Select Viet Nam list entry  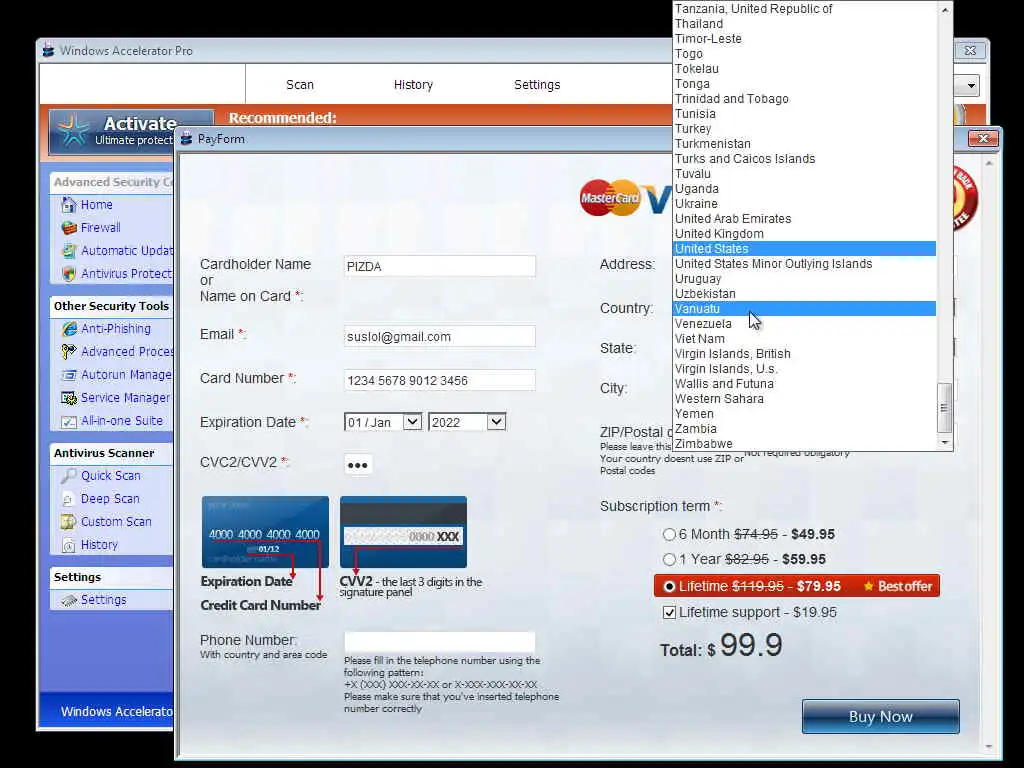(x=804, y=339)
